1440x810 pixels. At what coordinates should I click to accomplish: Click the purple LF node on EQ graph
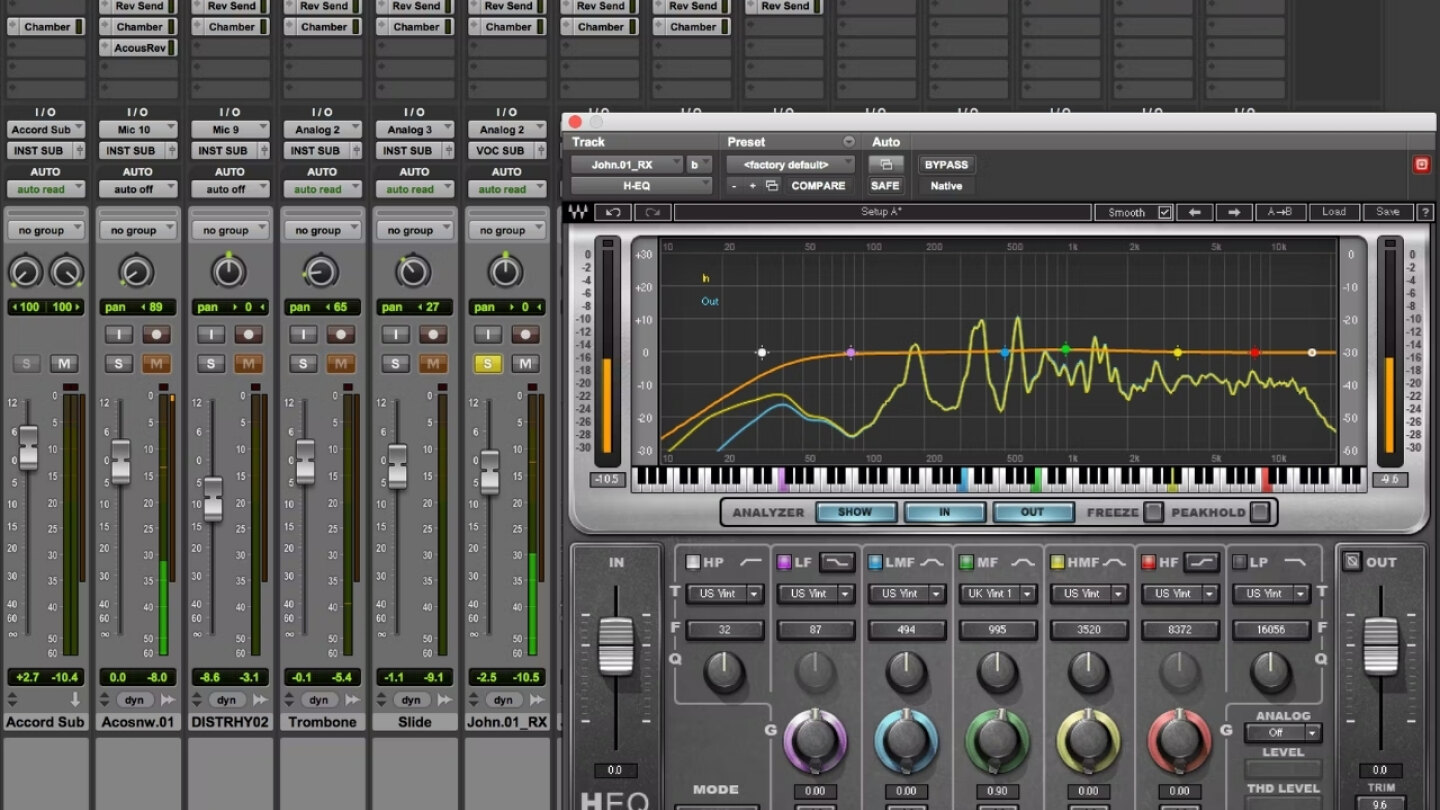pos(851,352)
